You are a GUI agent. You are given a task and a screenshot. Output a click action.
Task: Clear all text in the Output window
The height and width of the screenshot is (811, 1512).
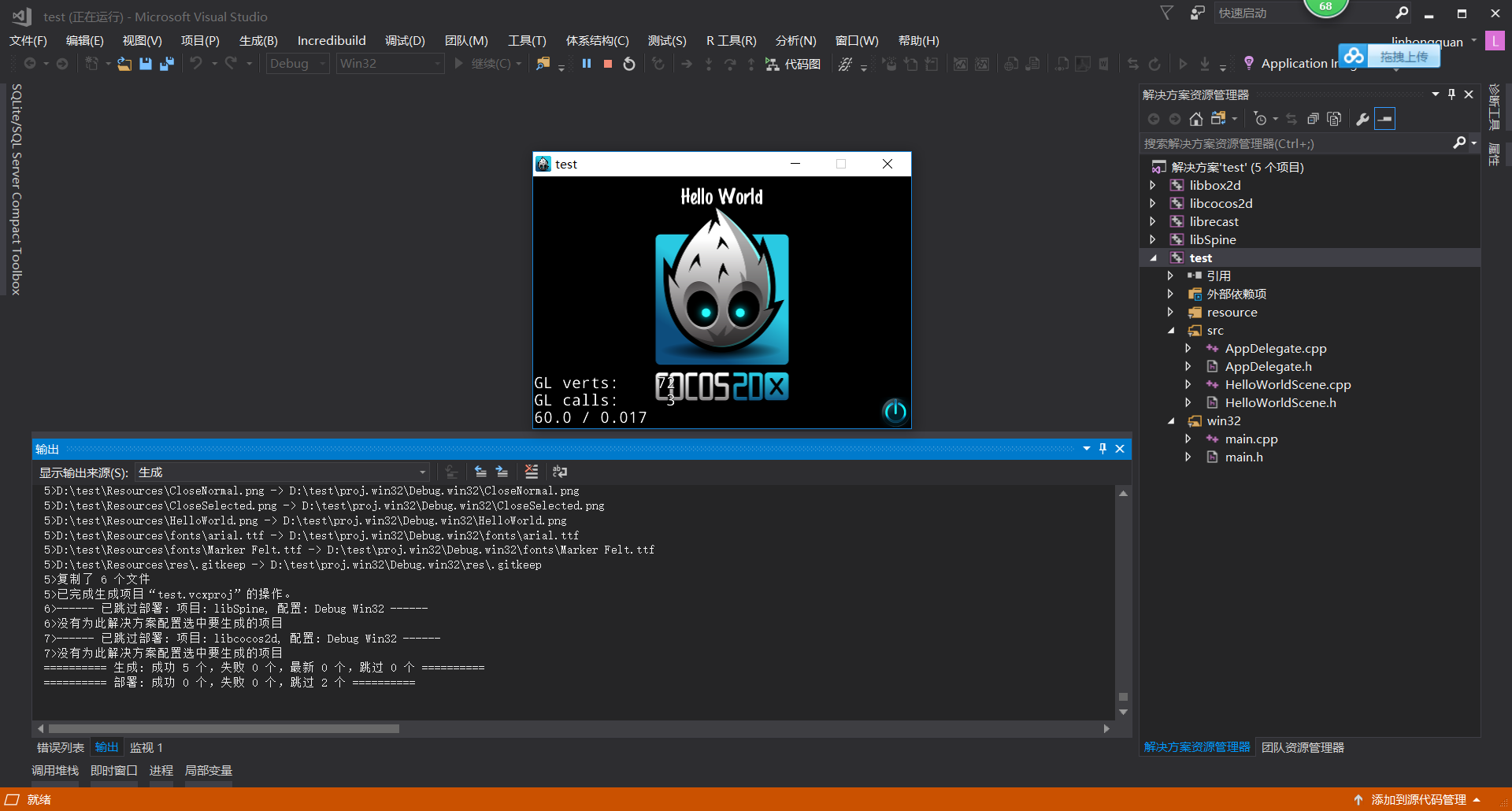[x=532, y=472]
